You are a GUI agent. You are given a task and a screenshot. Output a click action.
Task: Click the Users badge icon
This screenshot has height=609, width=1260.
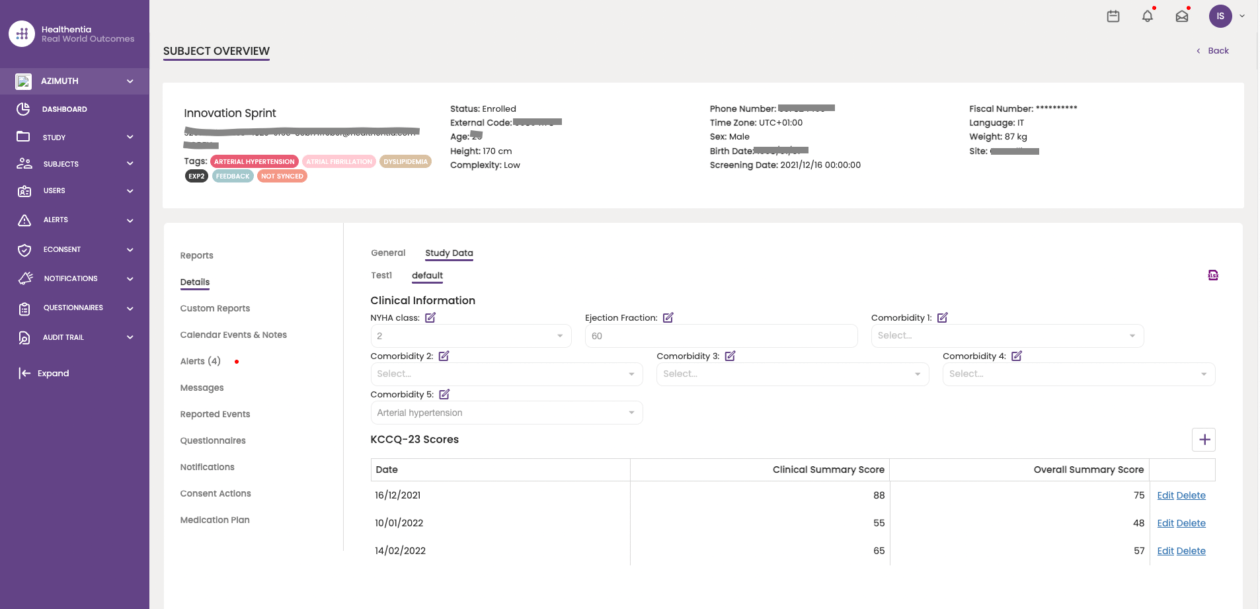click(x=24, y=191)
